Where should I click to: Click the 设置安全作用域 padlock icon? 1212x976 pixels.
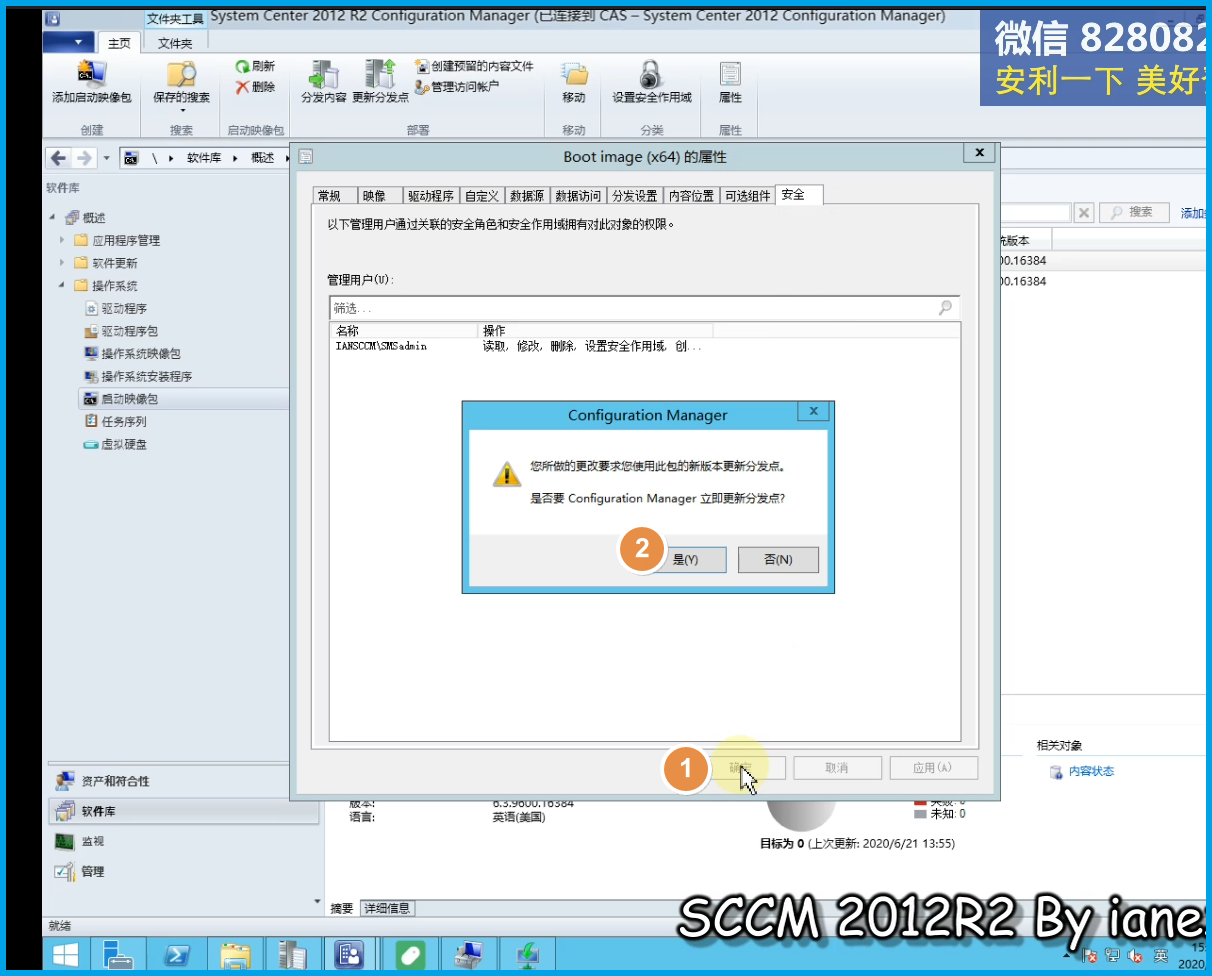[x=652, y=74]
